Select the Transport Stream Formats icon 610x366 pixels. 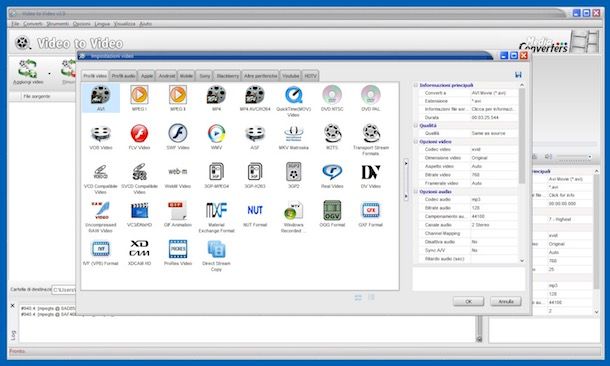[x=371, y=133]
